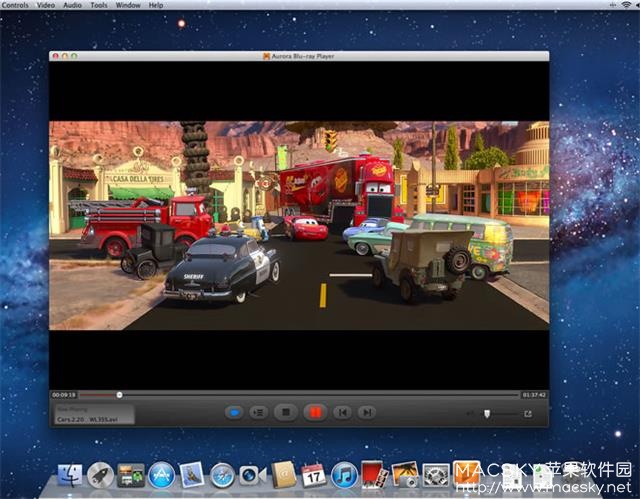Open FaceTime camera icon in Dock
This screenshot has width=640, height=499.
click(253, 475)
